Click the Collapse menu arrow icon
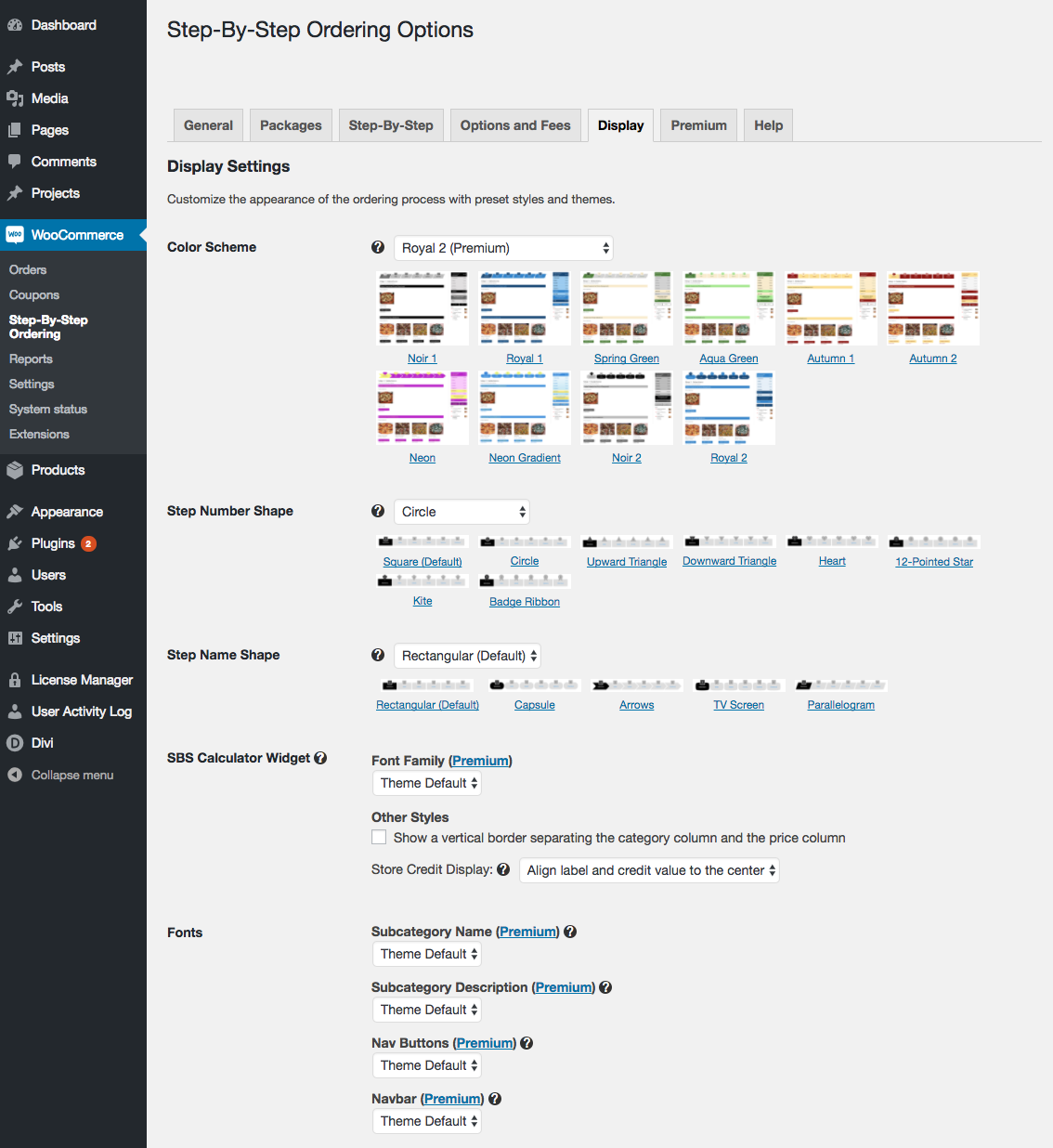 [x=15, y=775]
